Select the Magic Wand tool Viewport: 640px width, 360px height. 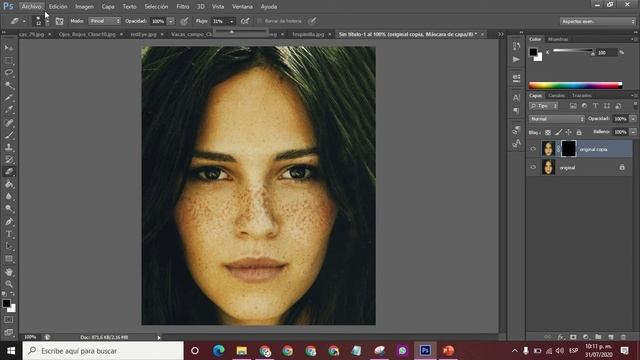9,85
